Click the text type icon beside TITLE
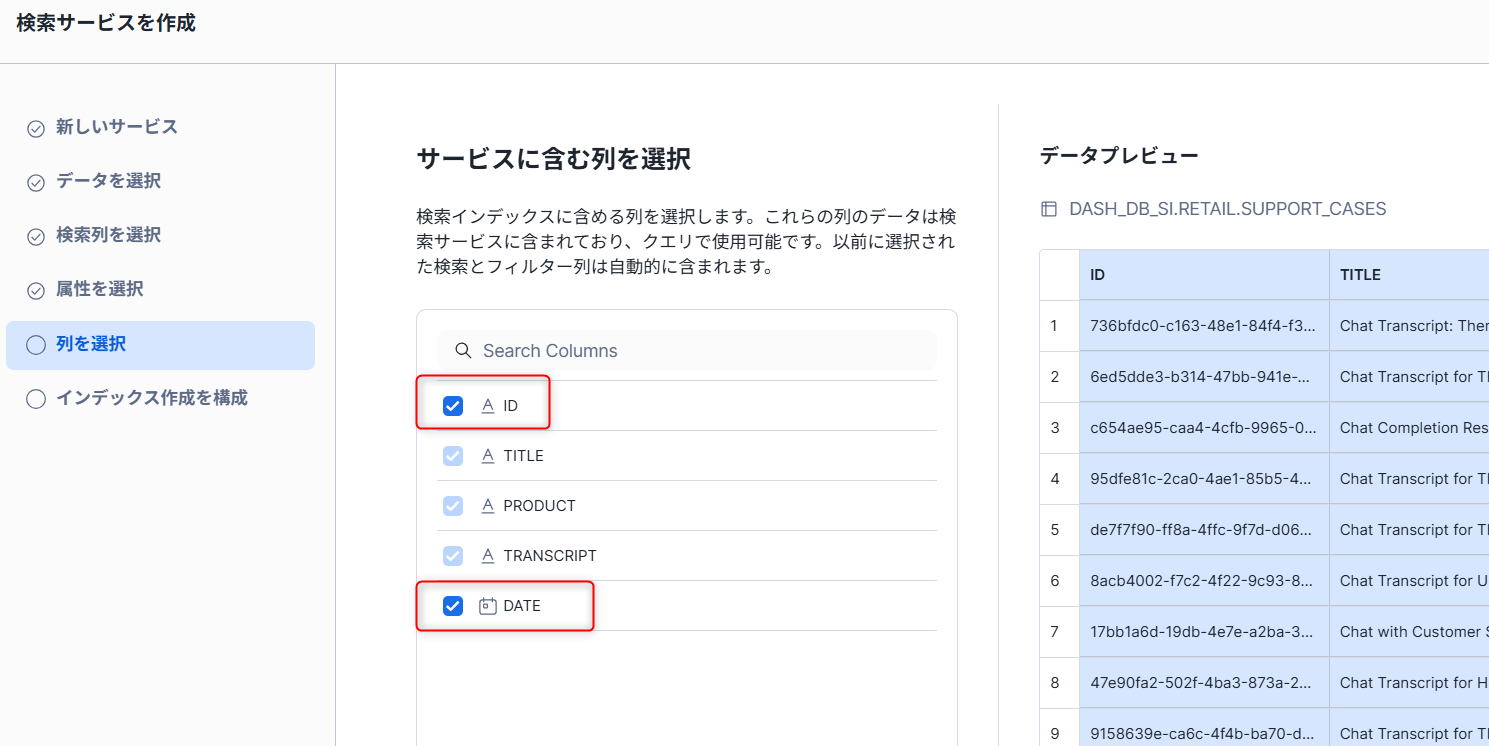 488,456
